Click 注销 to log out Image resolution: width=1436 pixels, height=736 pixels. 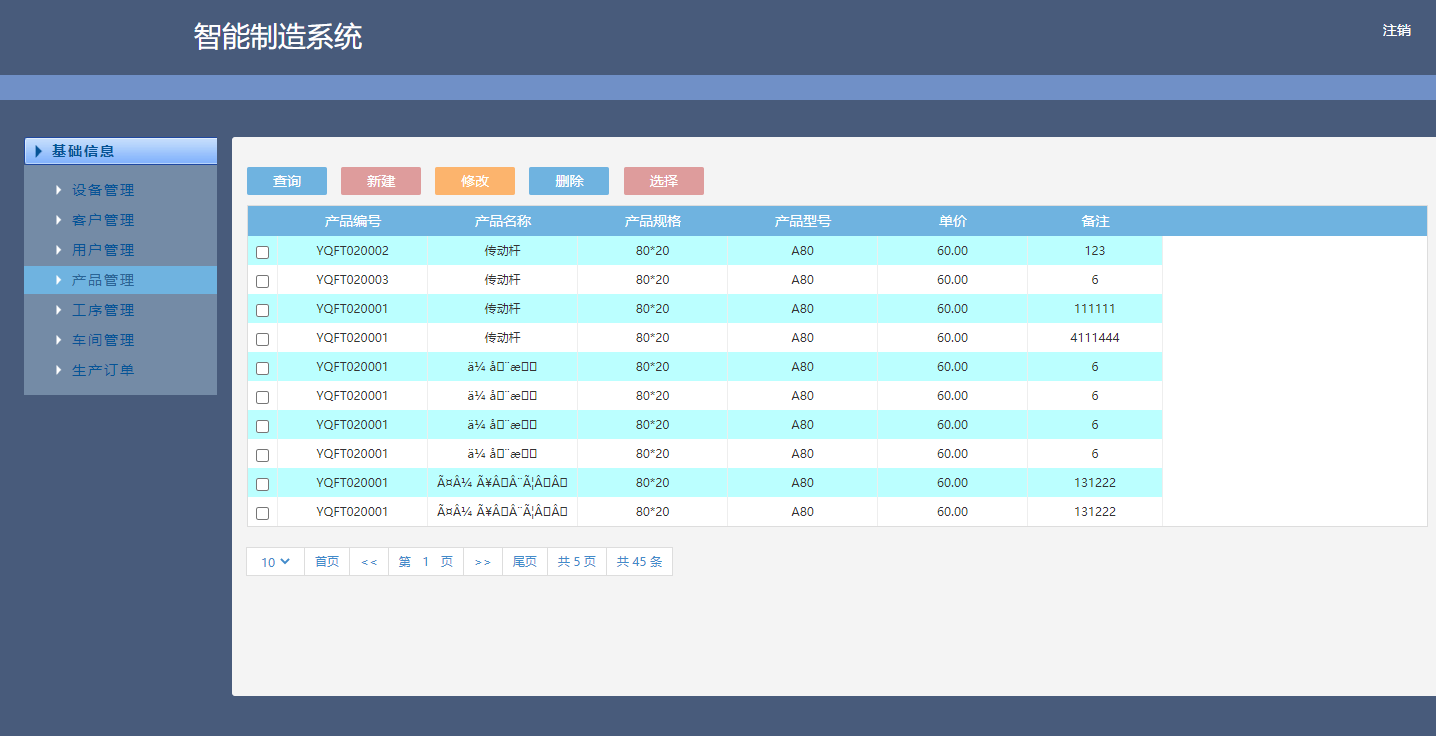[x=1396, y=30]
